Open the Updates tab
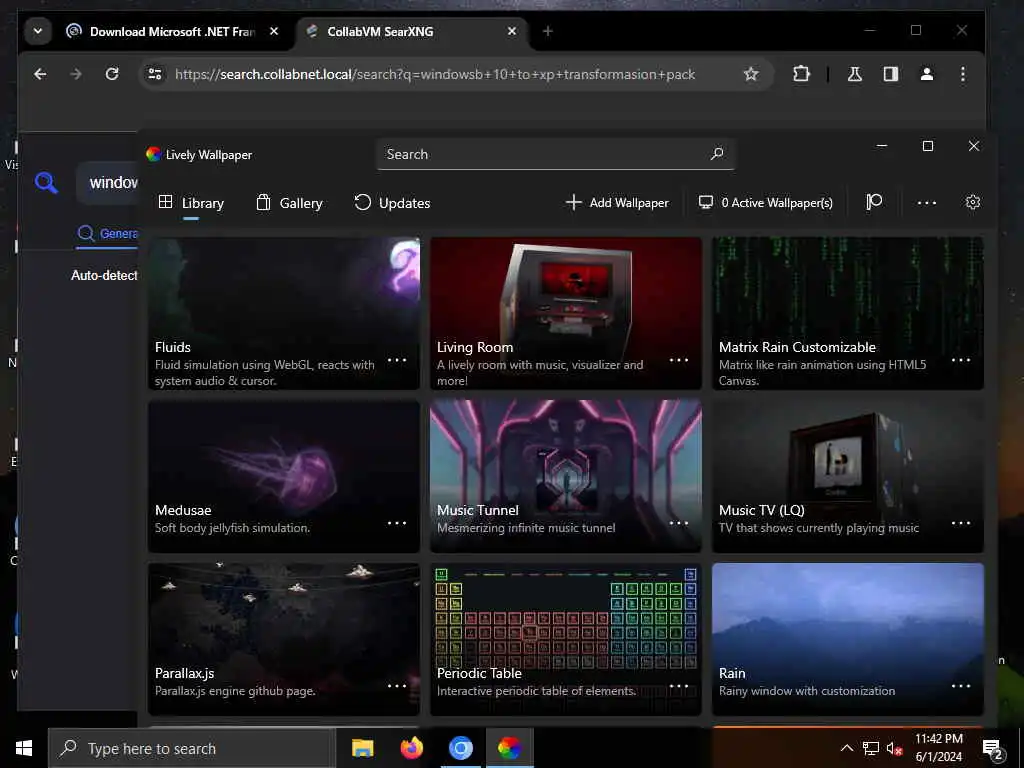This screenshot has height=768, width=1024. pos(392,203)
